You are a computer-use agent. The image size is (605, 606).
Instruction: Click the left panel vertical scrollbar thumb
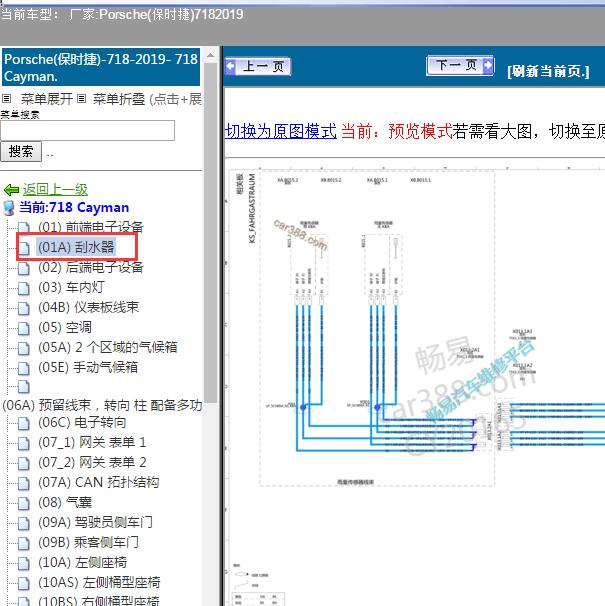tap(210, 233)
